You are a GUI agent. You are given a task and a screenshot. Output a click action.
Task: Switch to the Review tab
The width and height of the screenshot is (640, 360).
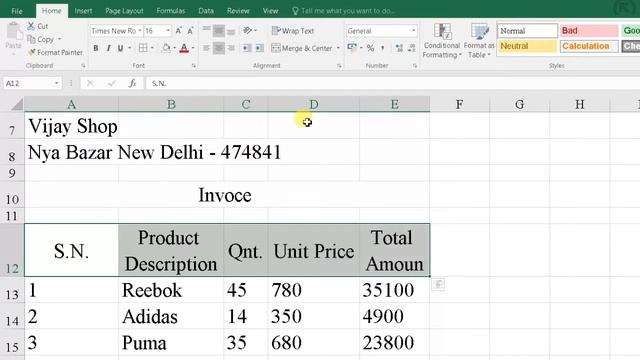coord(238,11)
